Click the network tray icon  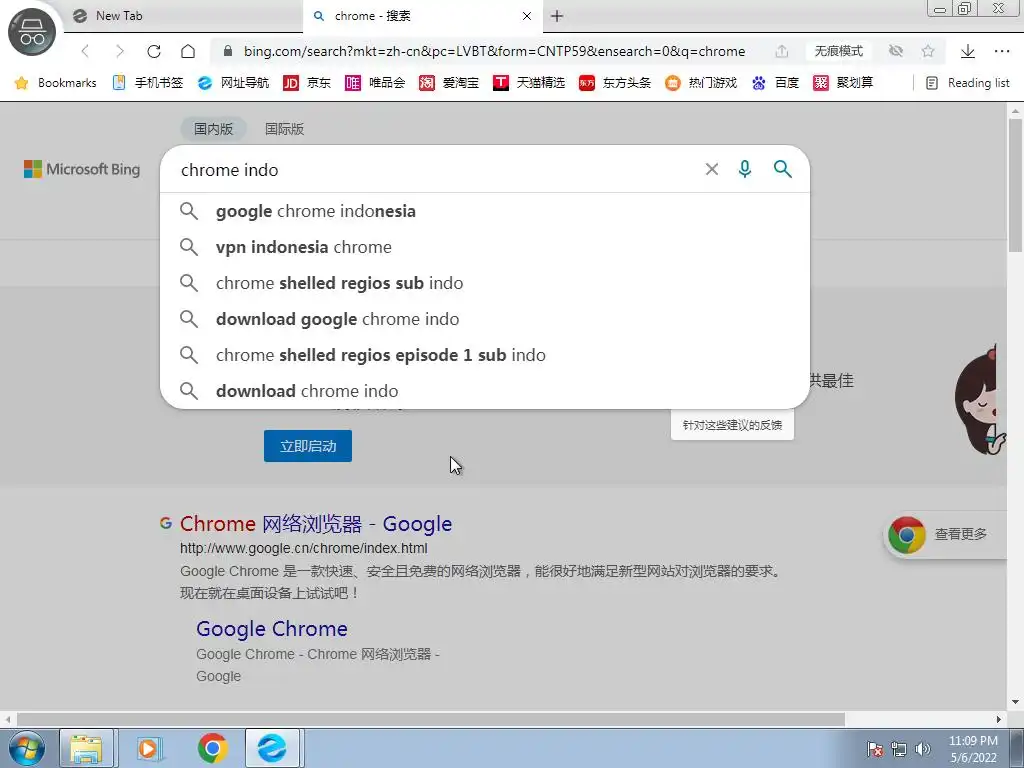(x=899, y=749)
